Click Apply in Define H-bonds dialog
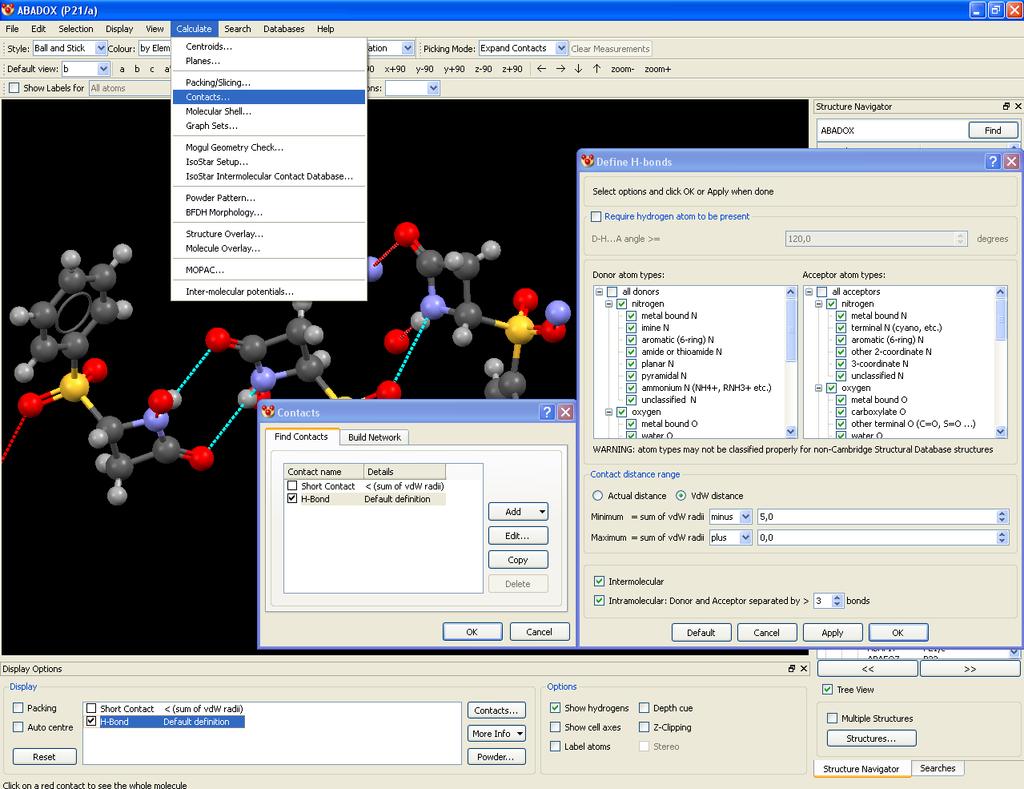This screenshot has height=789, width=1024. (832, 632)
